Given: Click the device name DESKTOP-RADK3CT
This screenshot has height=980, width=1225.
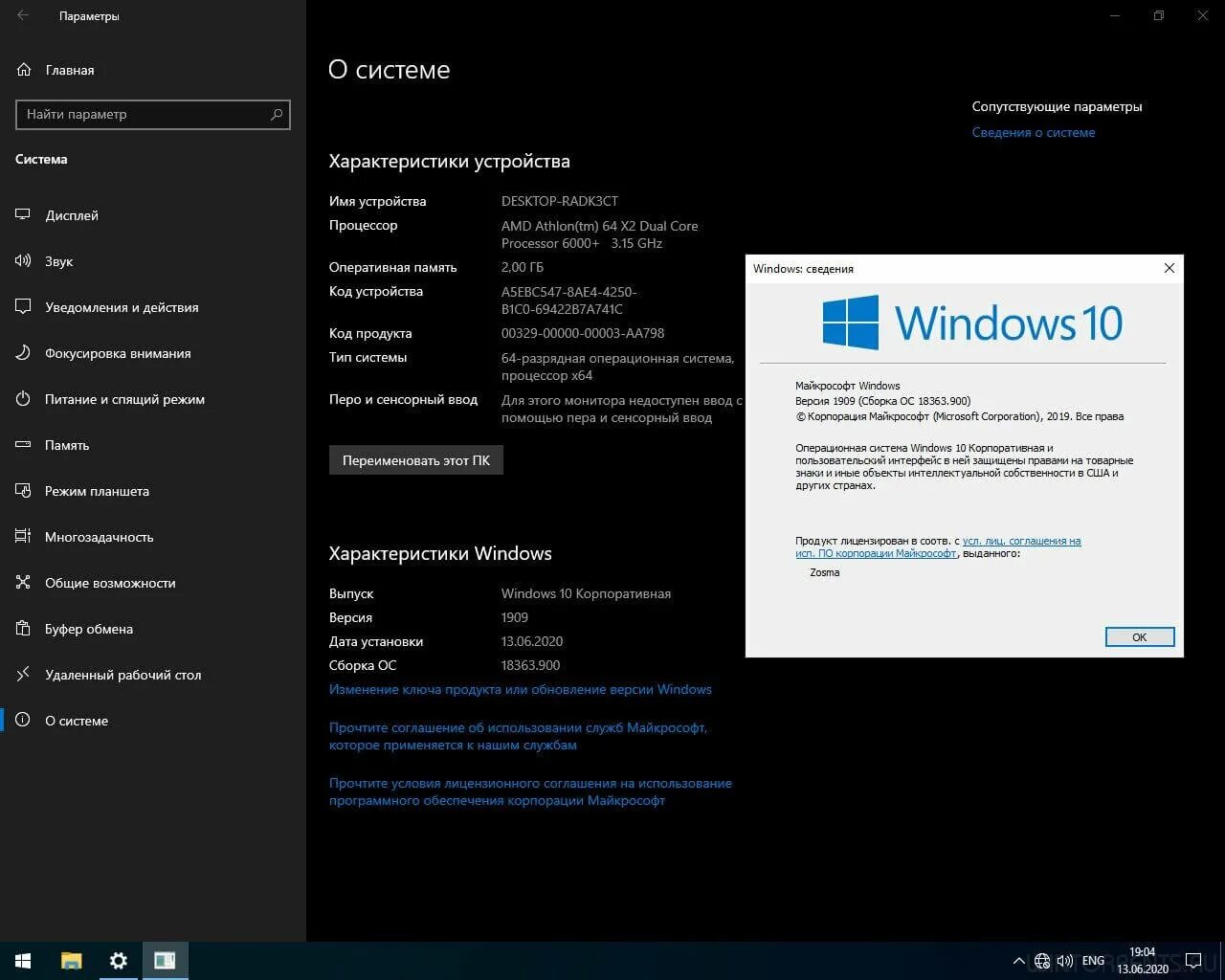Looking at the screenshot, I should (x=560, y=201).
